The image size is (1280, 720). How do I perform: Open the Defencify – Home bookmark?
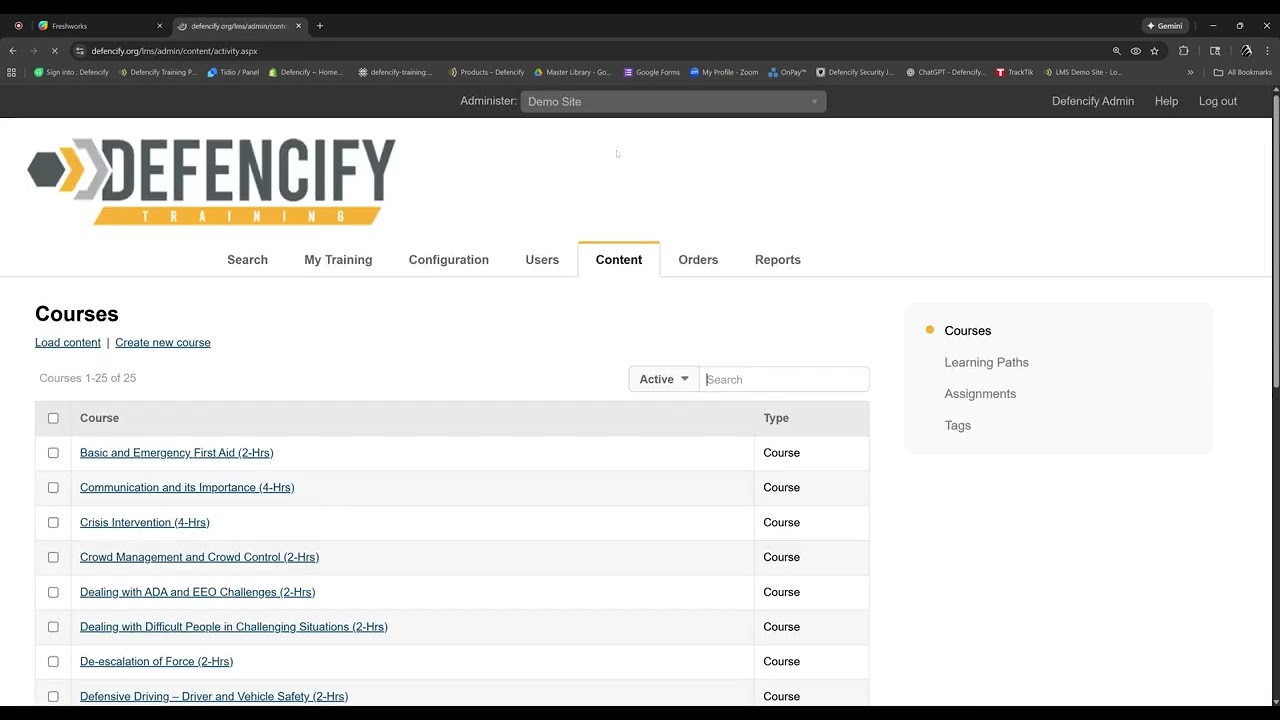[305, 72]
